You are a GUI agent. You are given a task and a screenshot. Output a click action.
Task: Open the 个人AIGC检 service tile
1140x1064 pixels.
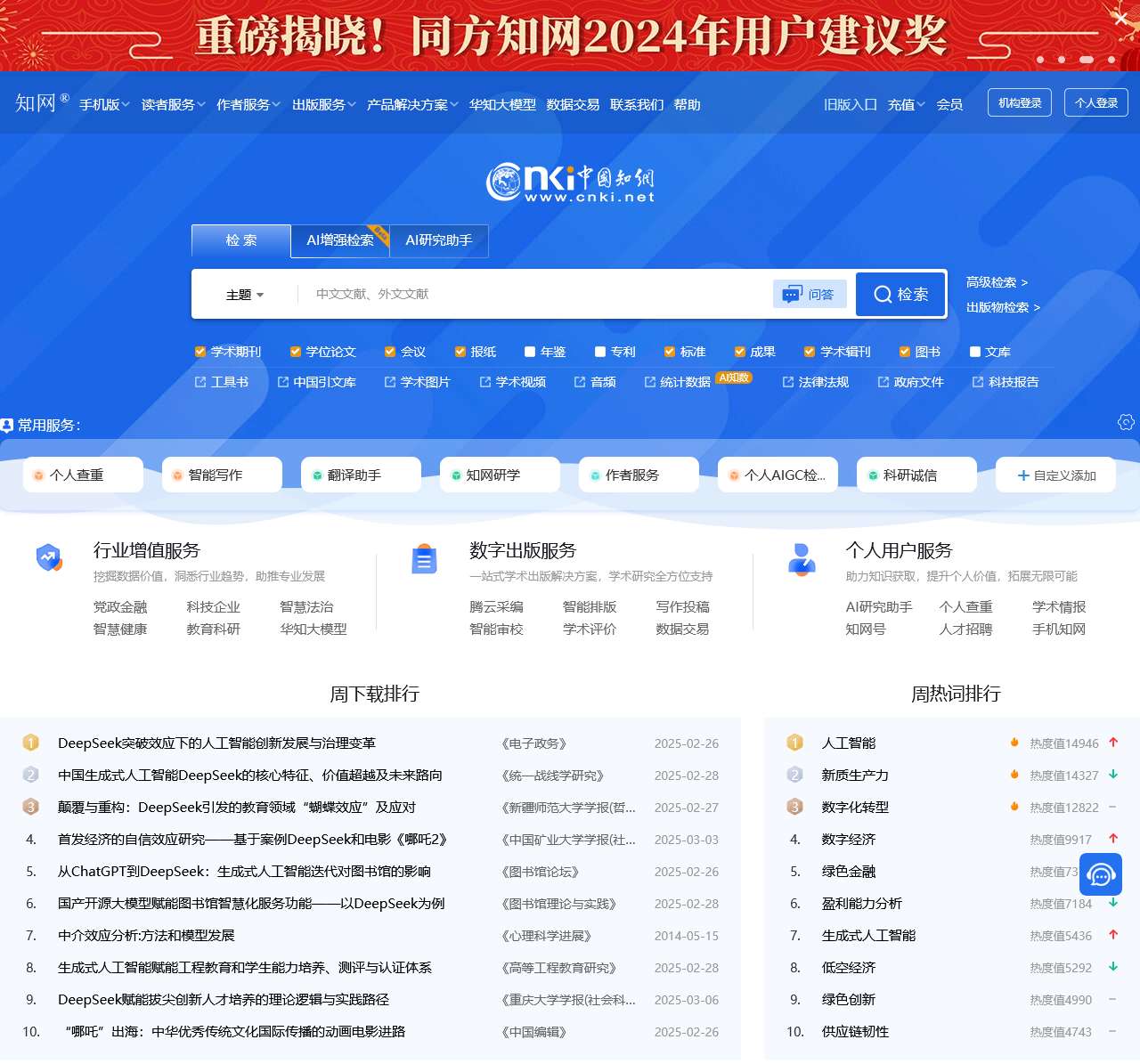pos(778,475)
